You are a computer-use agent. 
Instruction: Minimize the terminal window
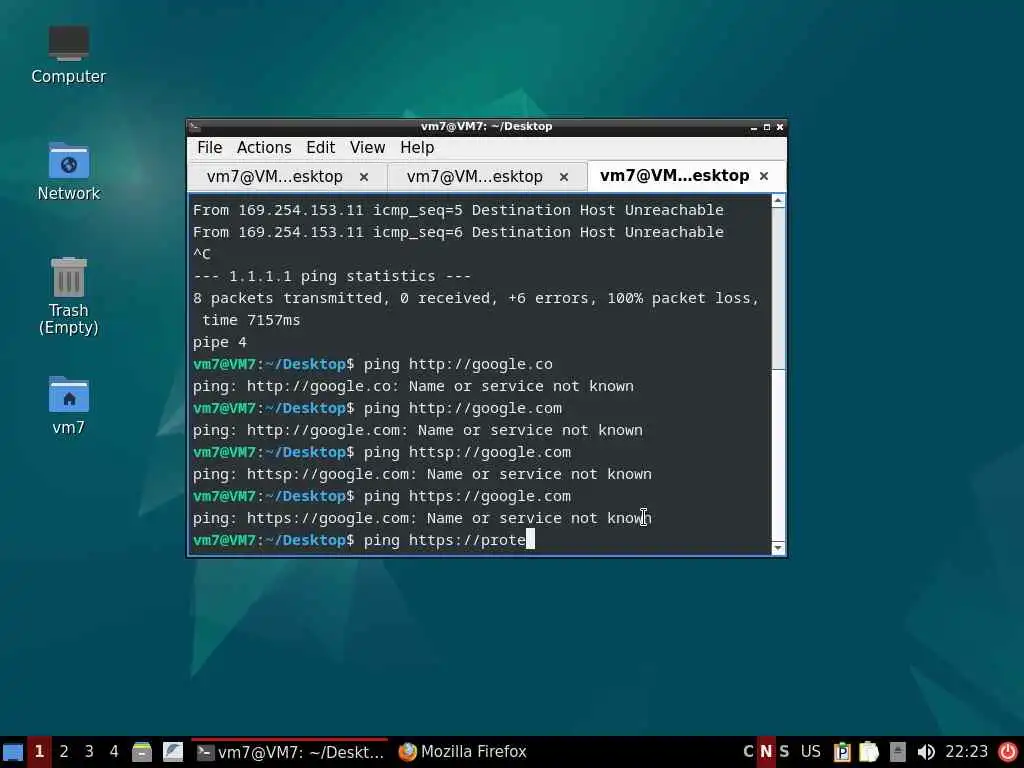pyautogui.click(x=754, y=127)
